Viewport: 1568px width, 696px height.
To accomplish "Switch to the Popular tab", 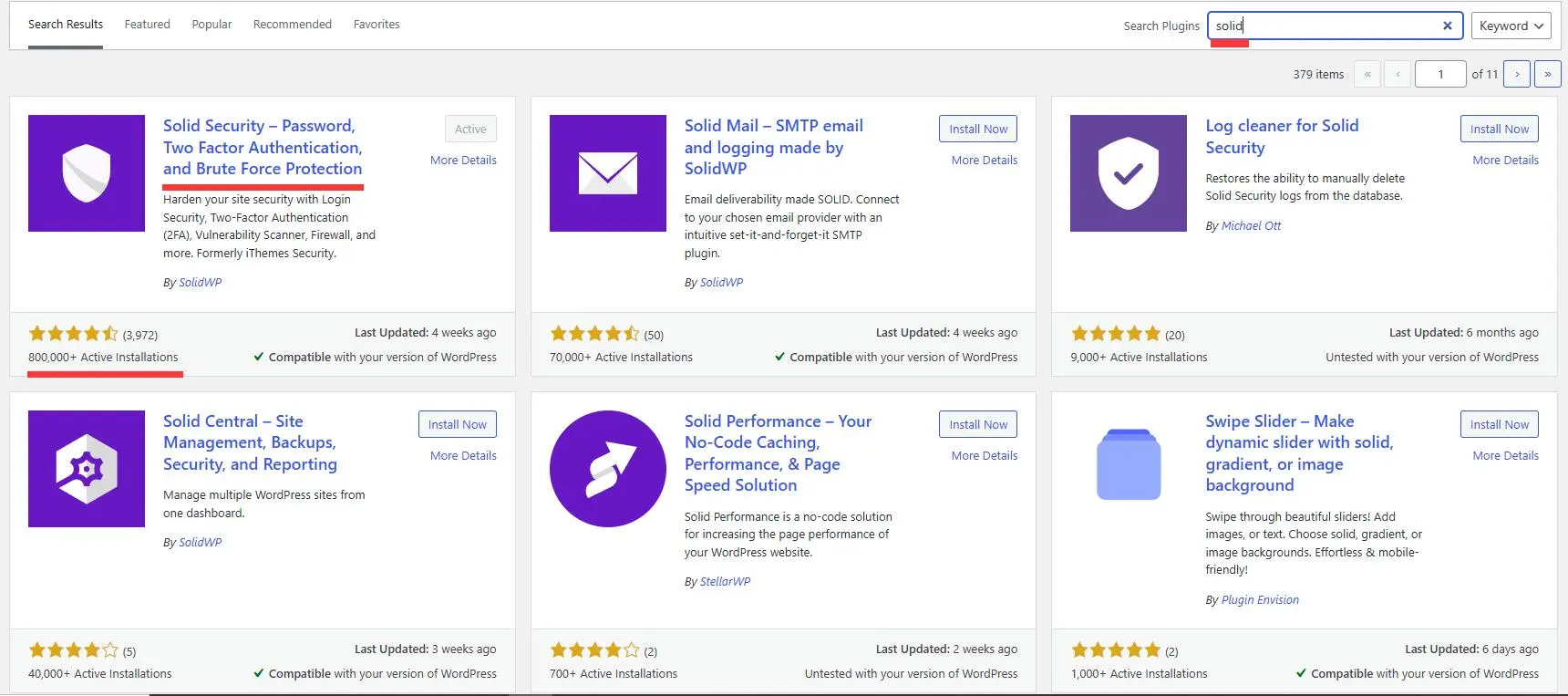I will coord(211,25).
